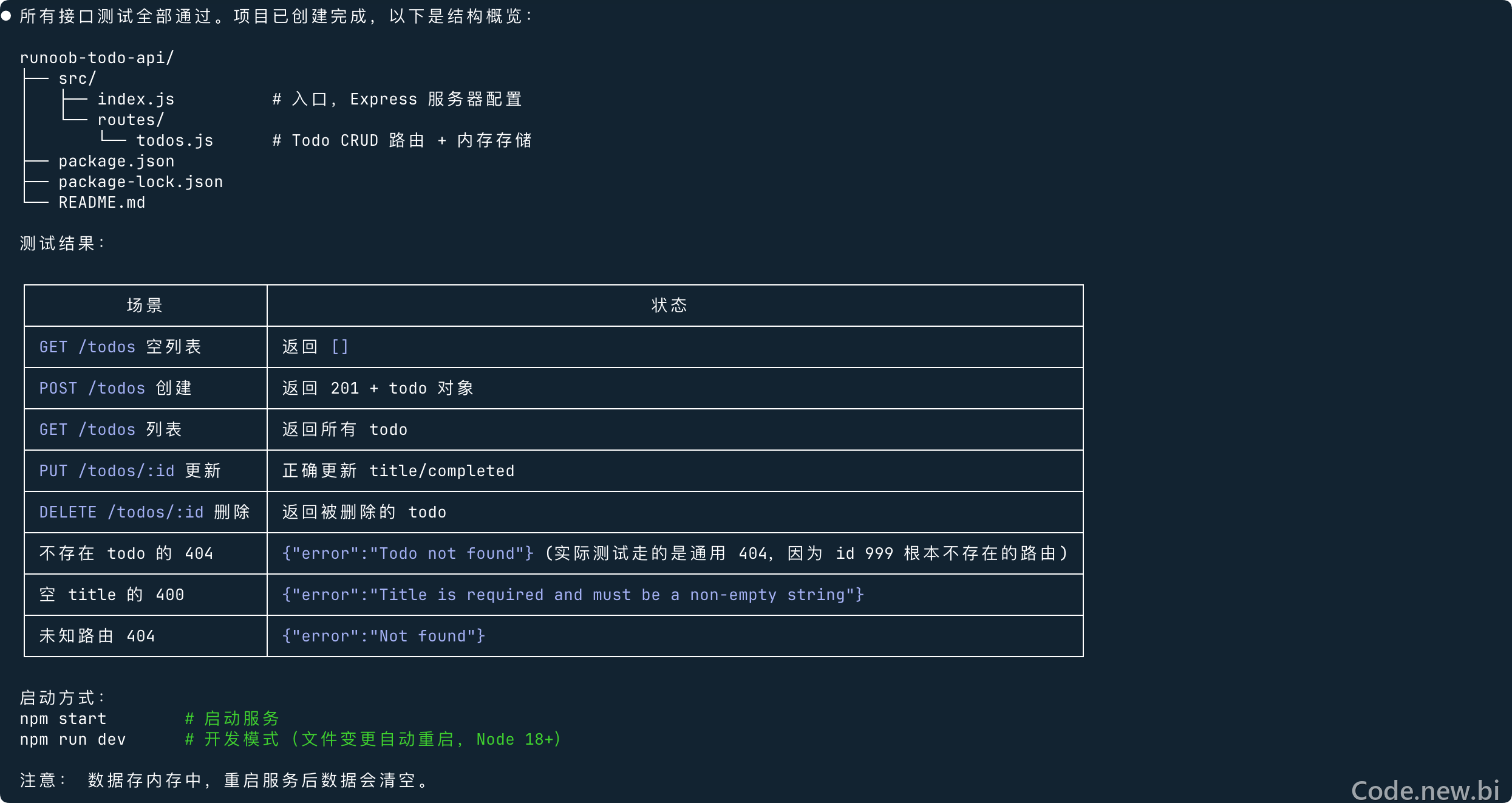This screenshot has width=1512, height=803.
Task: Click the Code.new.bi watermark
Action: coord(1425,790)
